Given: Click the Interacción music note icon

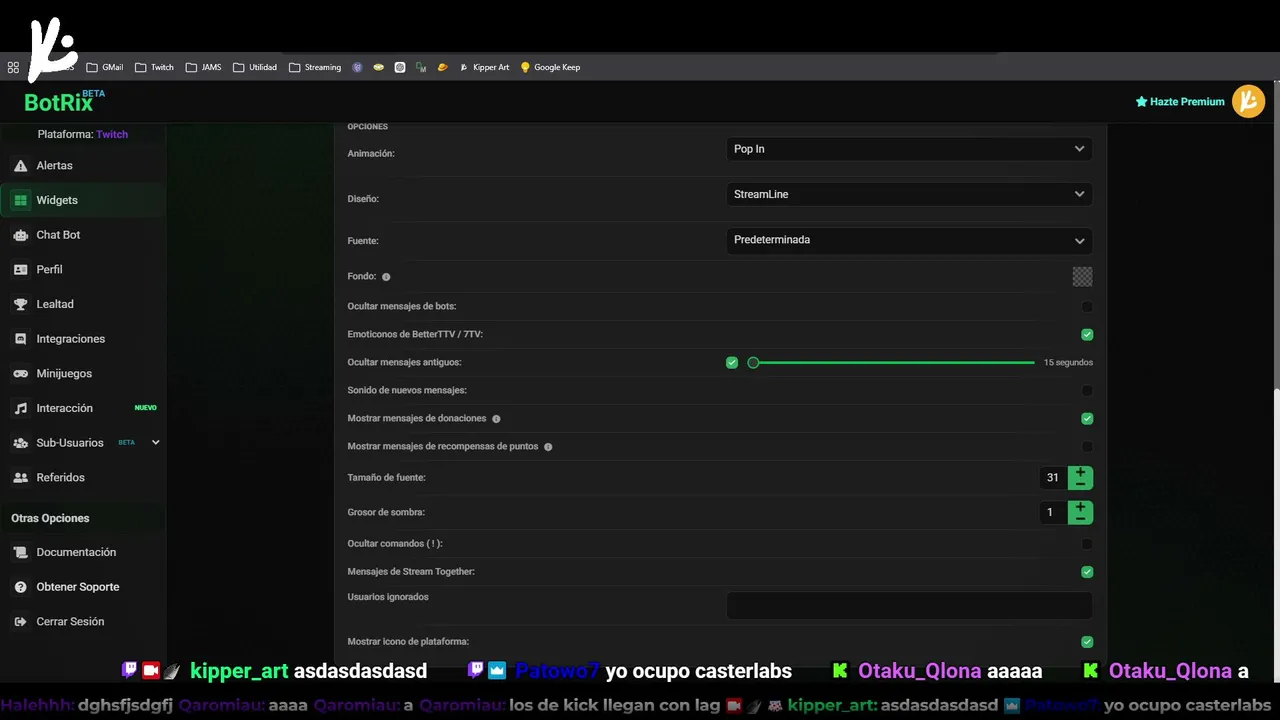Looking at the screenshot, I should point(20,408).
